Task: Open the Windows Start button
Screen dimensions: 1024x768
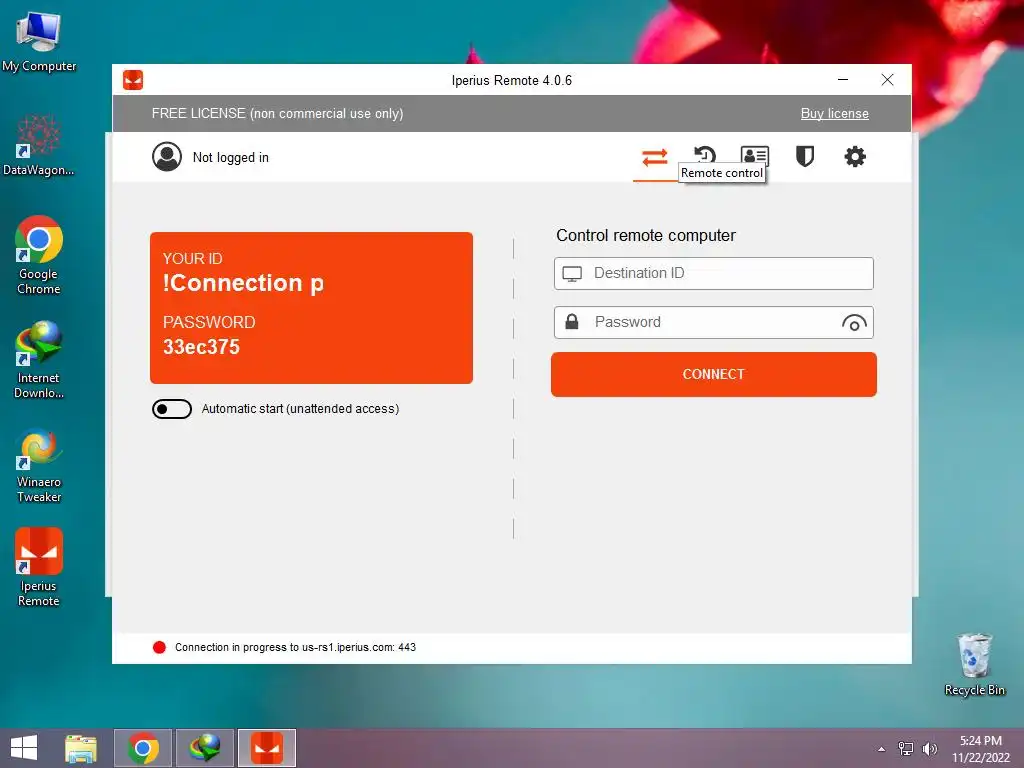Action: point(24,748)
